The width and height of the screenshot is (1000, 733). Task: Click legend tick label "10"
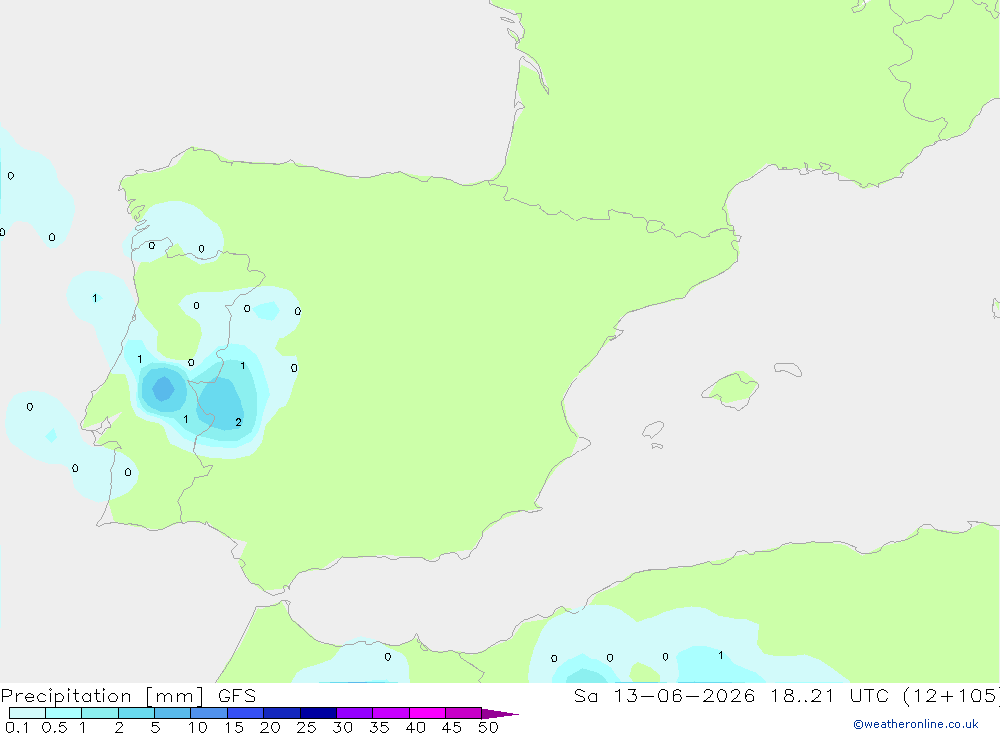coord(198,727)
